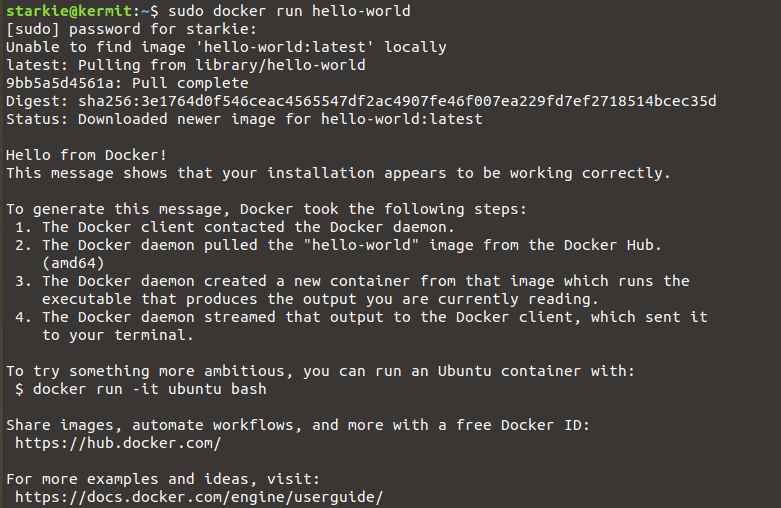Click the '(amd64)' architecture text

coord(73,263)
